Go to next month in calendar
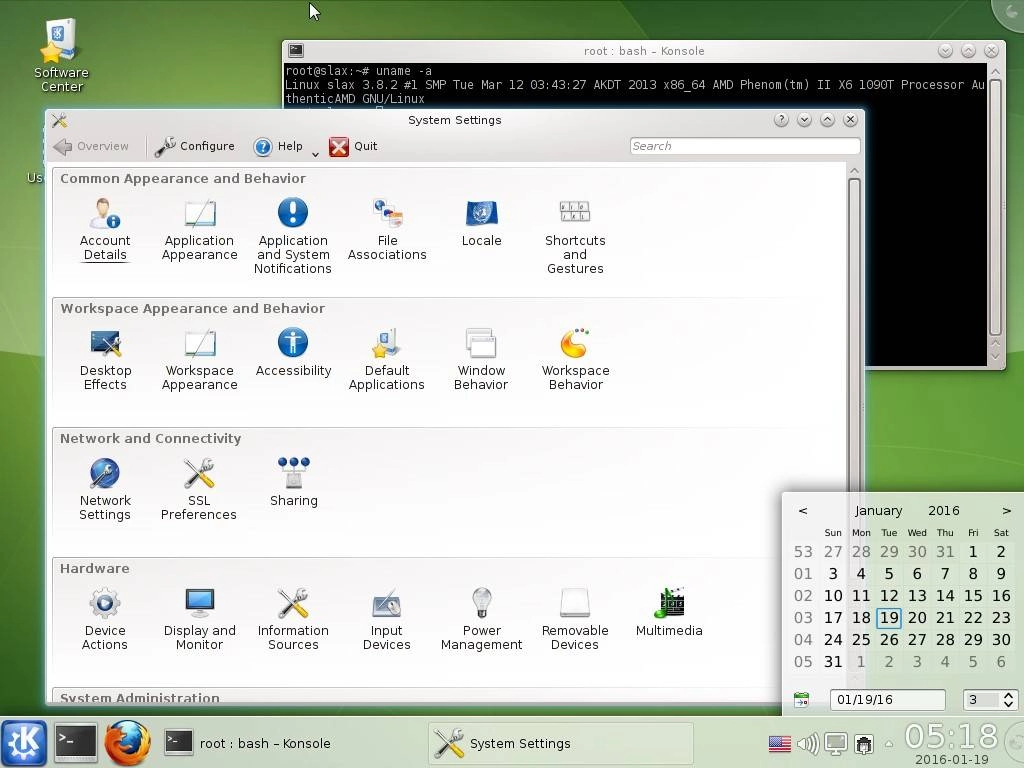The width and height of the screenshot is (1024, 768). pyautogui.click(x=1006, y=511)
